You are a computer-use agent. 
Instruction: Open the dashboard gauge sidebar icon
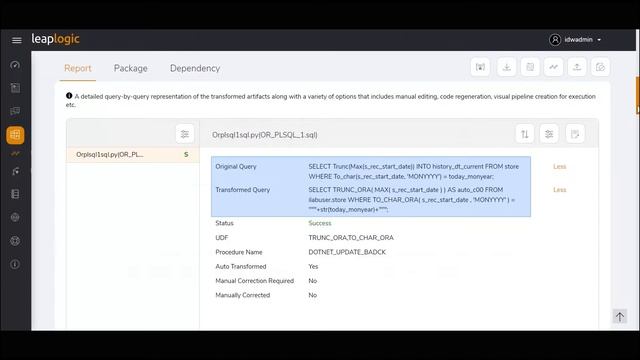[x=15, y=65]
